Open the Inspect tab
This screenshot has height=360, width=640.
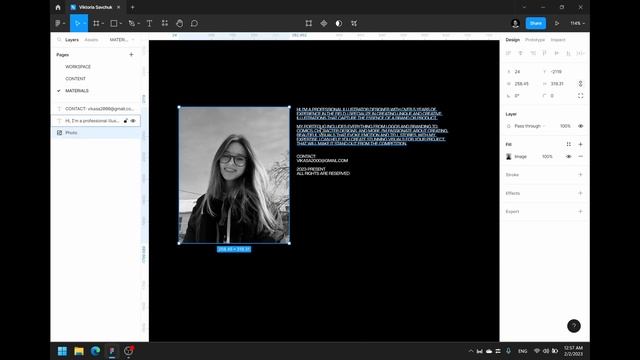(558, 40)
